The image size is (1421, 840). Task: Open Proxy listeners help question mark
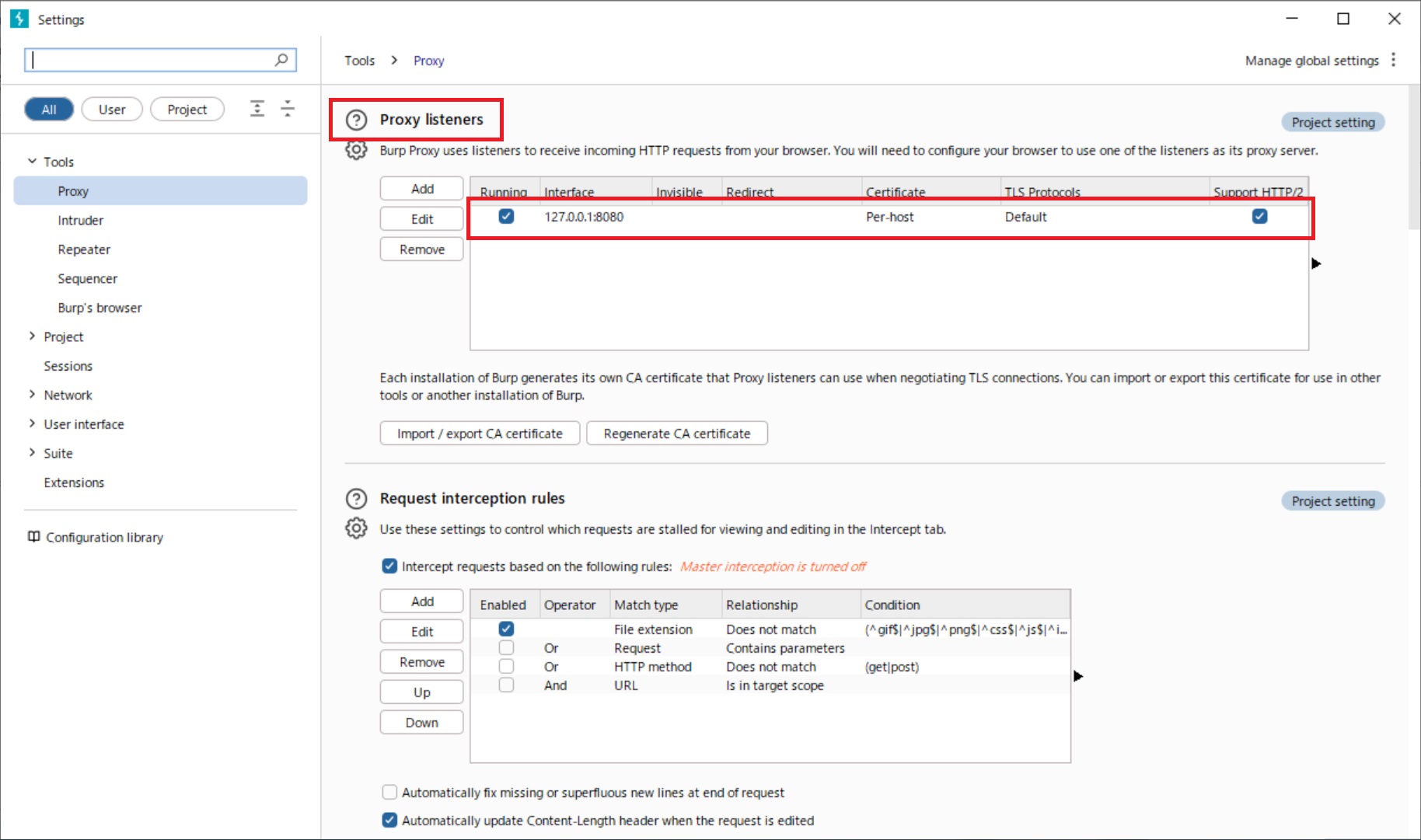356,120
